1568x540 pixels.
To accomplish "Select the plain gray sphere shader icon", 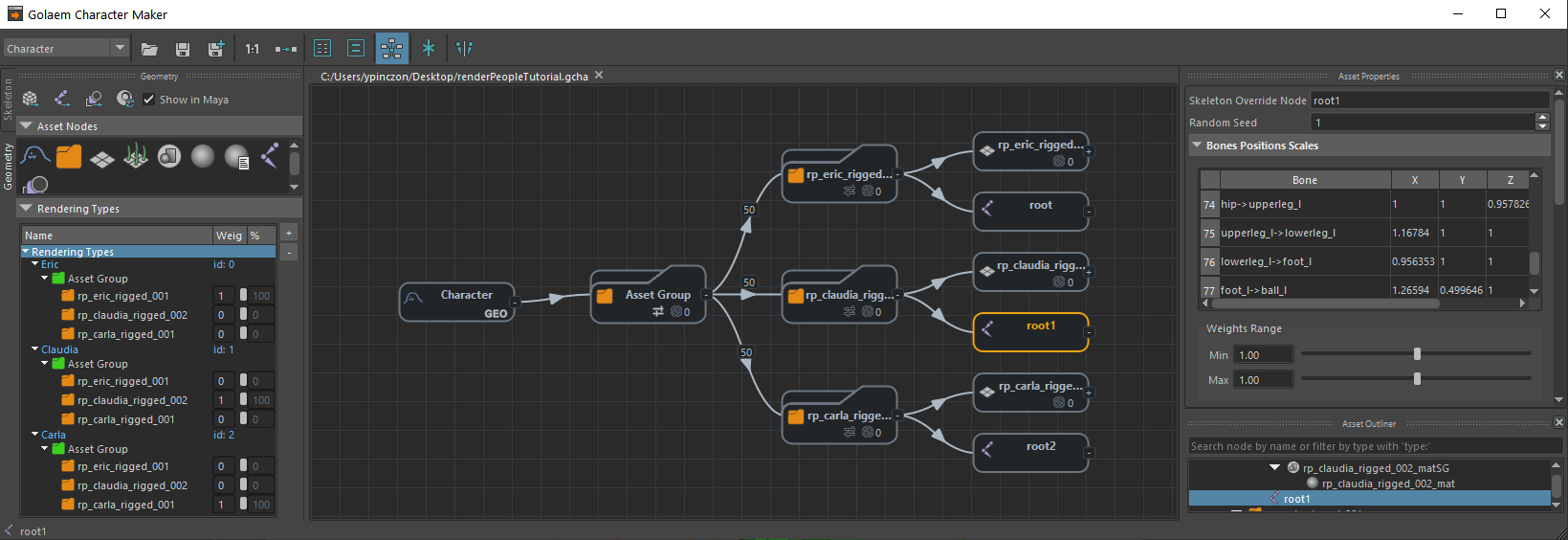I will [203, 156].
